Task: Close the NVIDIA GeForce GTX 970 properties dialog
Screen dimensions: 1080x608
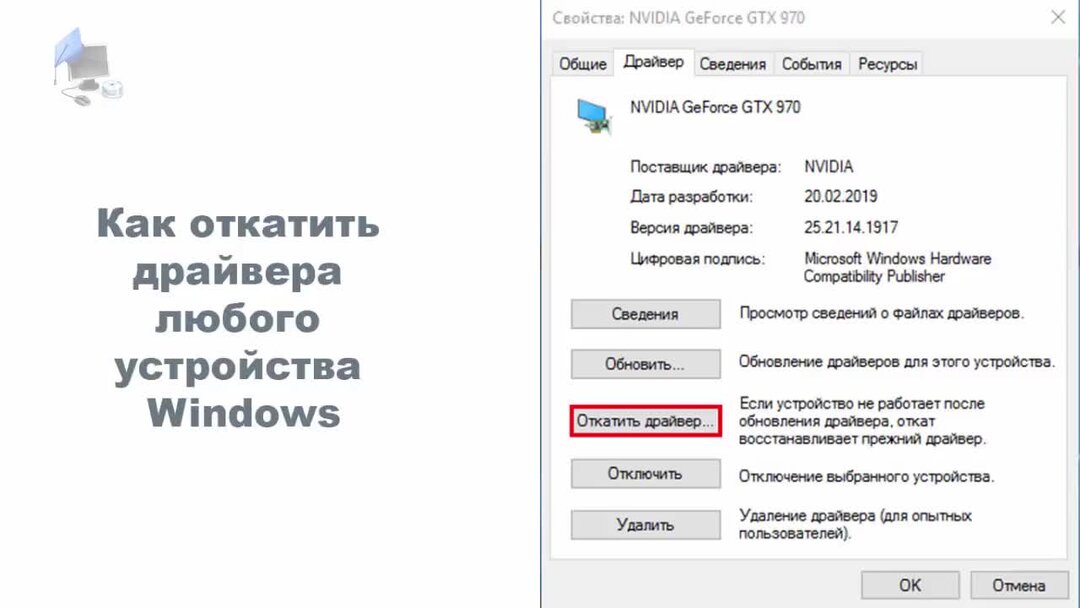Action: click(x=1058, y=17)
